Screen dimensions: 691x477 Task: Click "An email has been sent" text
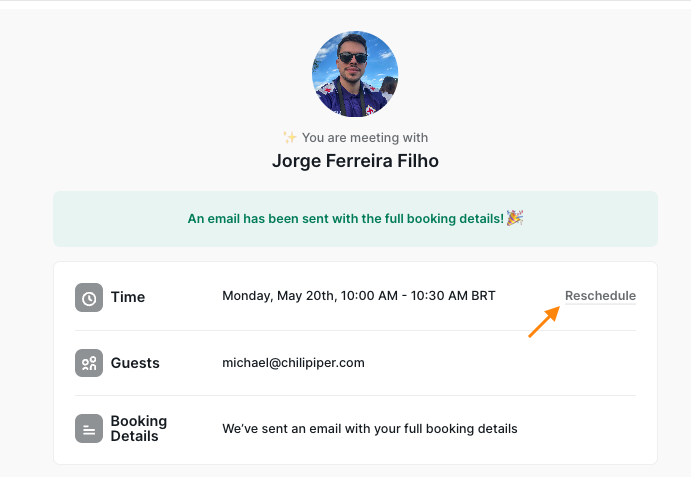[x=346, y=219]
